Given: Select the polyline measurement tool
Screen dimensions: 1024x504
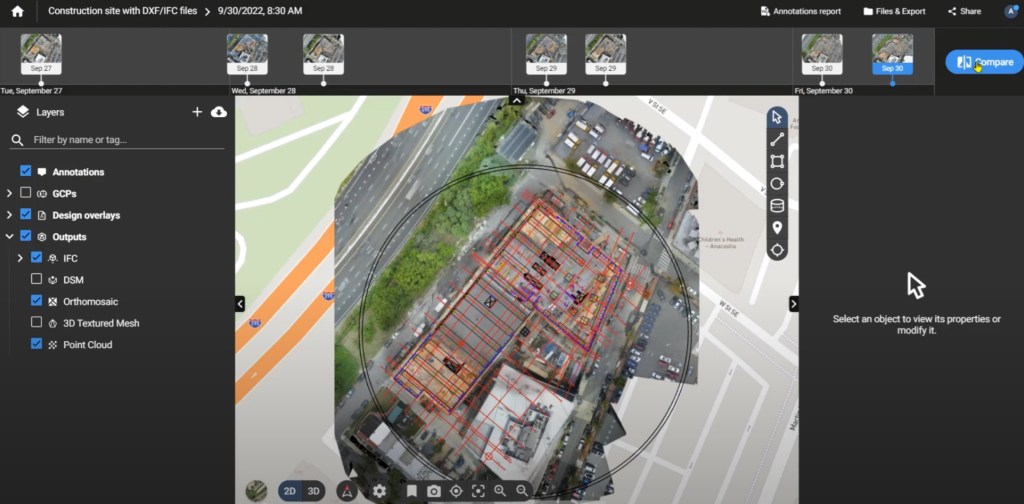Looking at the screenshot, I should pos(777,139).
